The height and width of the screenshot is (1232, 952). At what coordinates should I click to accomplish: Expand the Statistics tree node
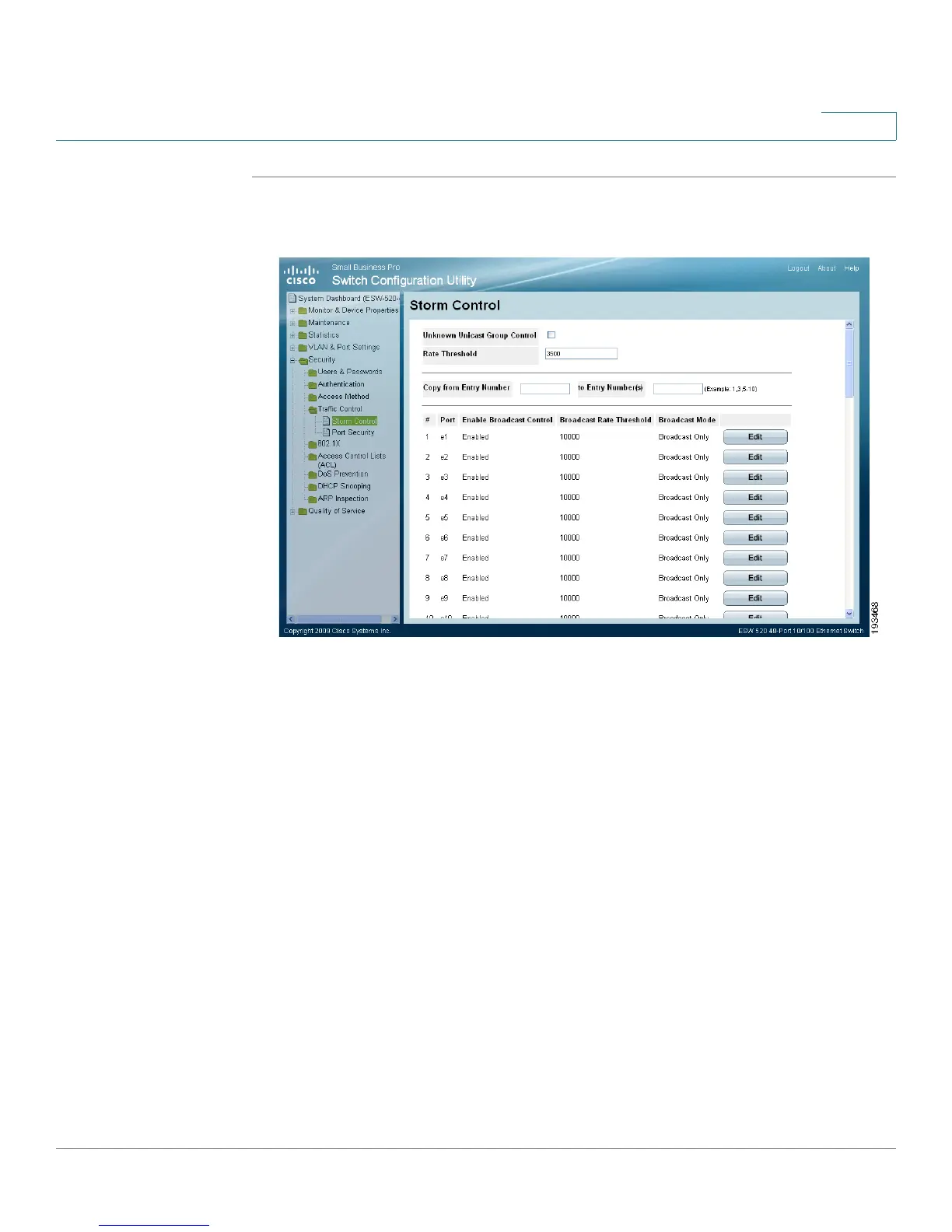click(x=293, y=335)
